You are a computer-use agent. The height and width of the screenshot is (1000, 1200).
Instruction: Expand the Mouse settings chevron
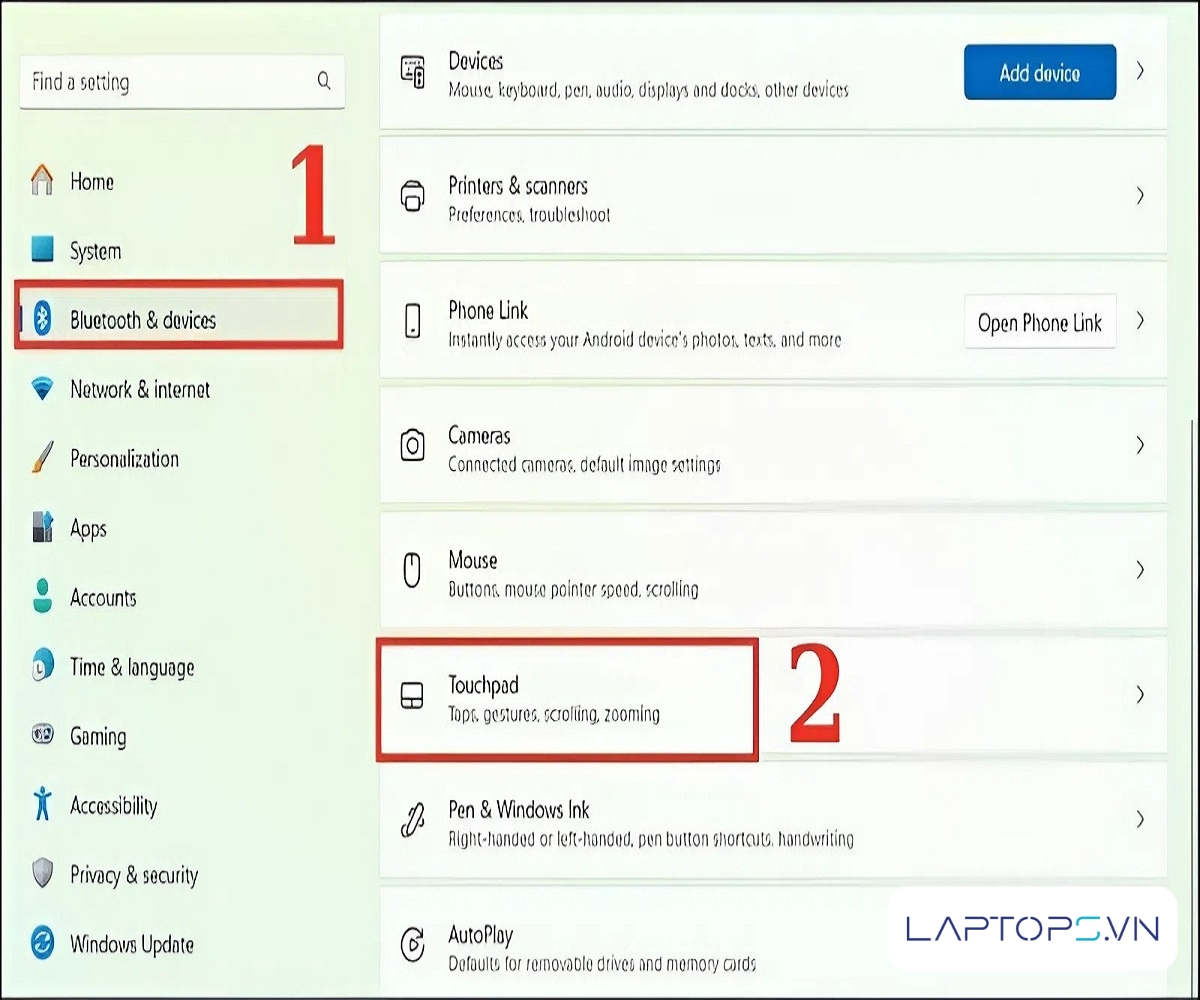click(x=1139, y=570)
